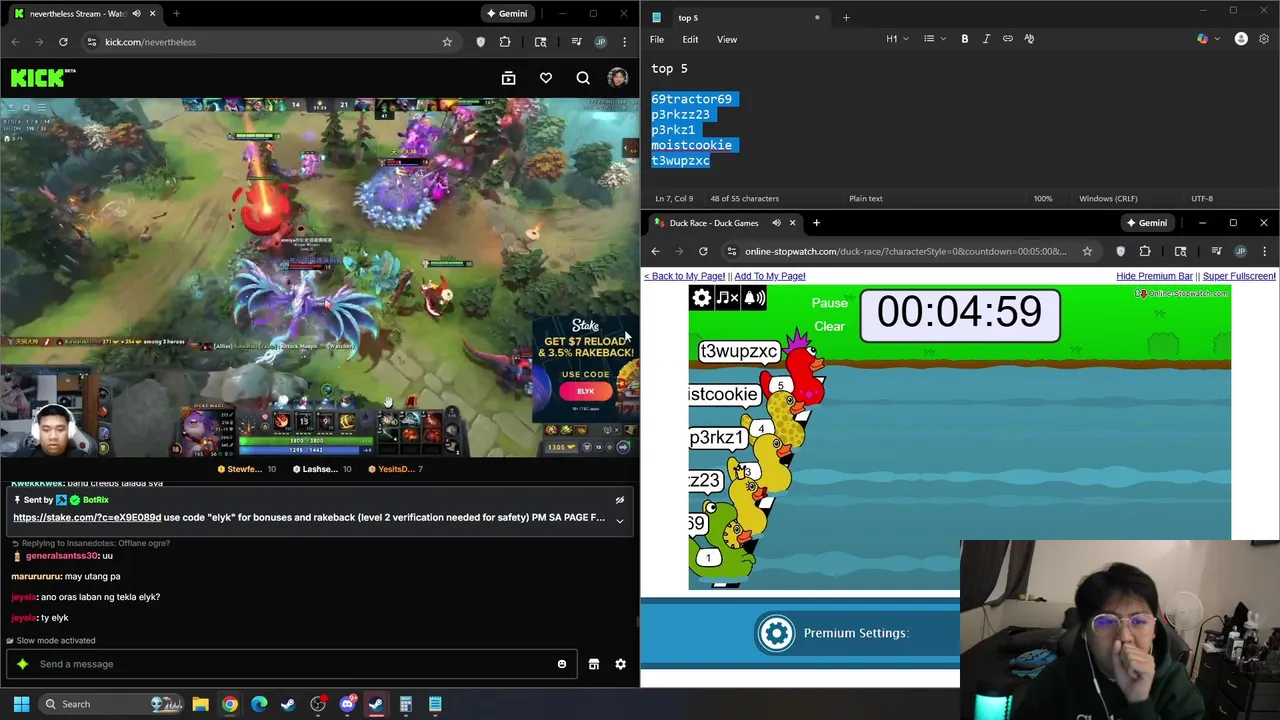
Task: Click 'Windows (CRLF)' line ending indicator
Action: click(x=1110, y=198)
